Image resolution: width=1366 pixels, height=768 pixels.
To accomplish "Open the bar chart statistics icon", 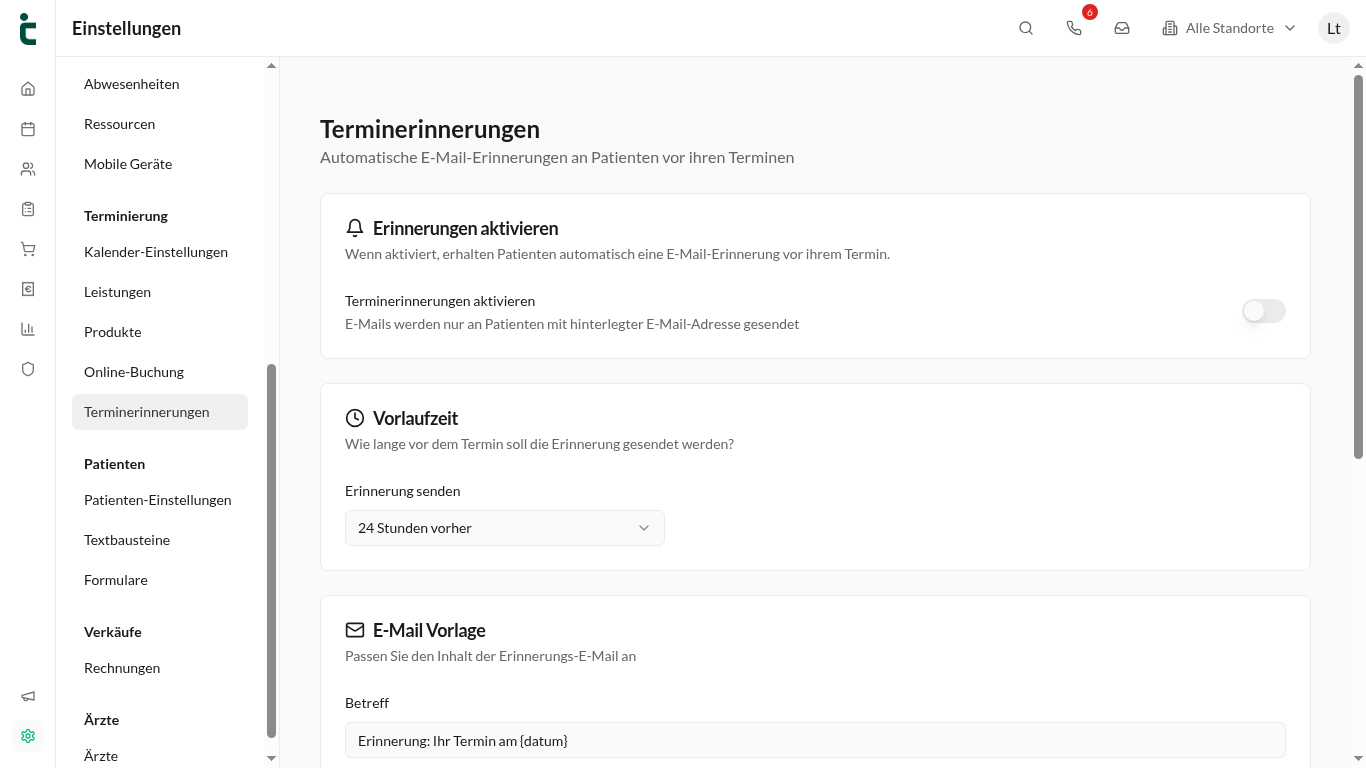I will point(28,329).
